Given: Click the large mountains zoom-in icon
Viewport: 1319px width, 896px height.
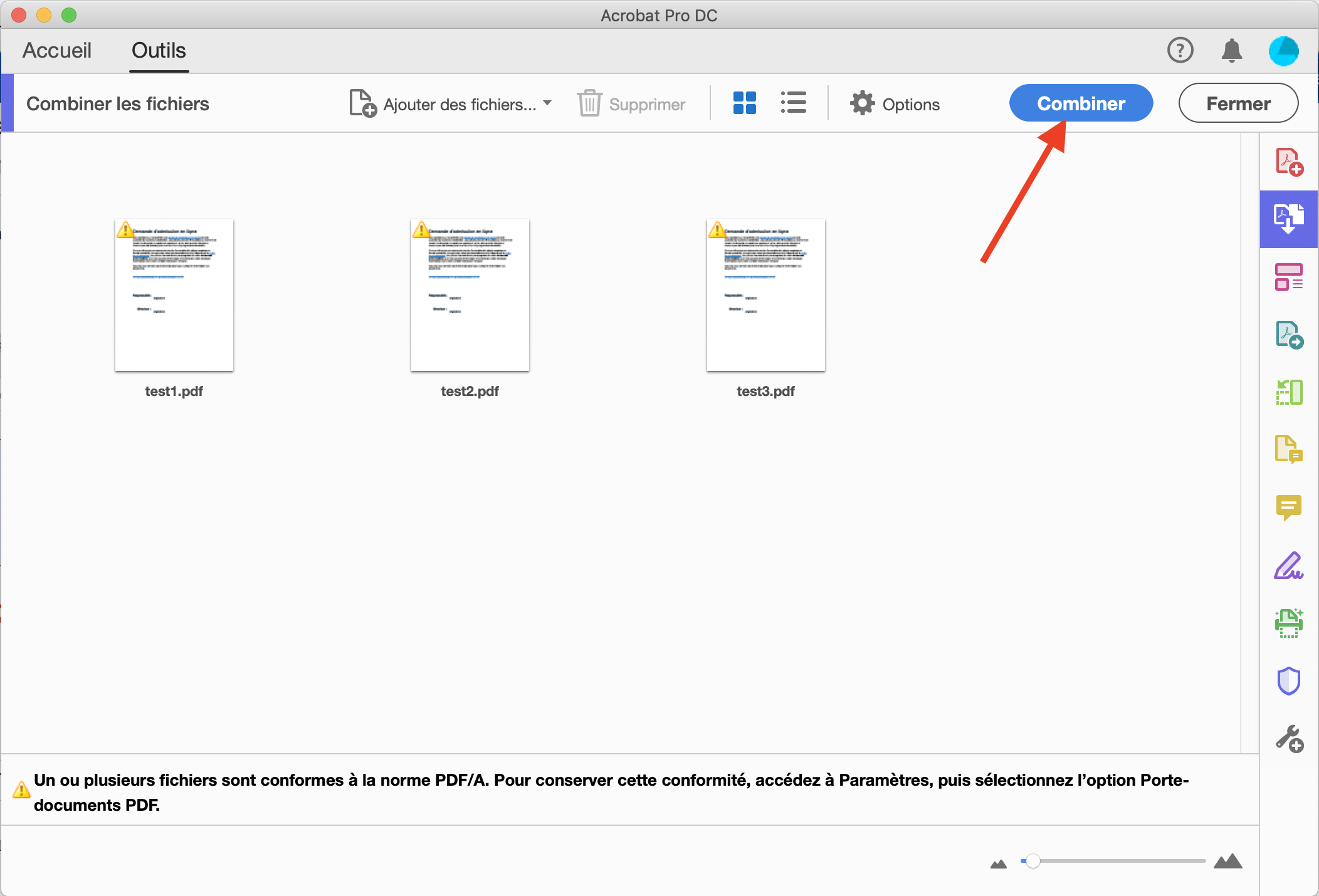Looking at the screenshot, I should click(x=1227, y=862).
